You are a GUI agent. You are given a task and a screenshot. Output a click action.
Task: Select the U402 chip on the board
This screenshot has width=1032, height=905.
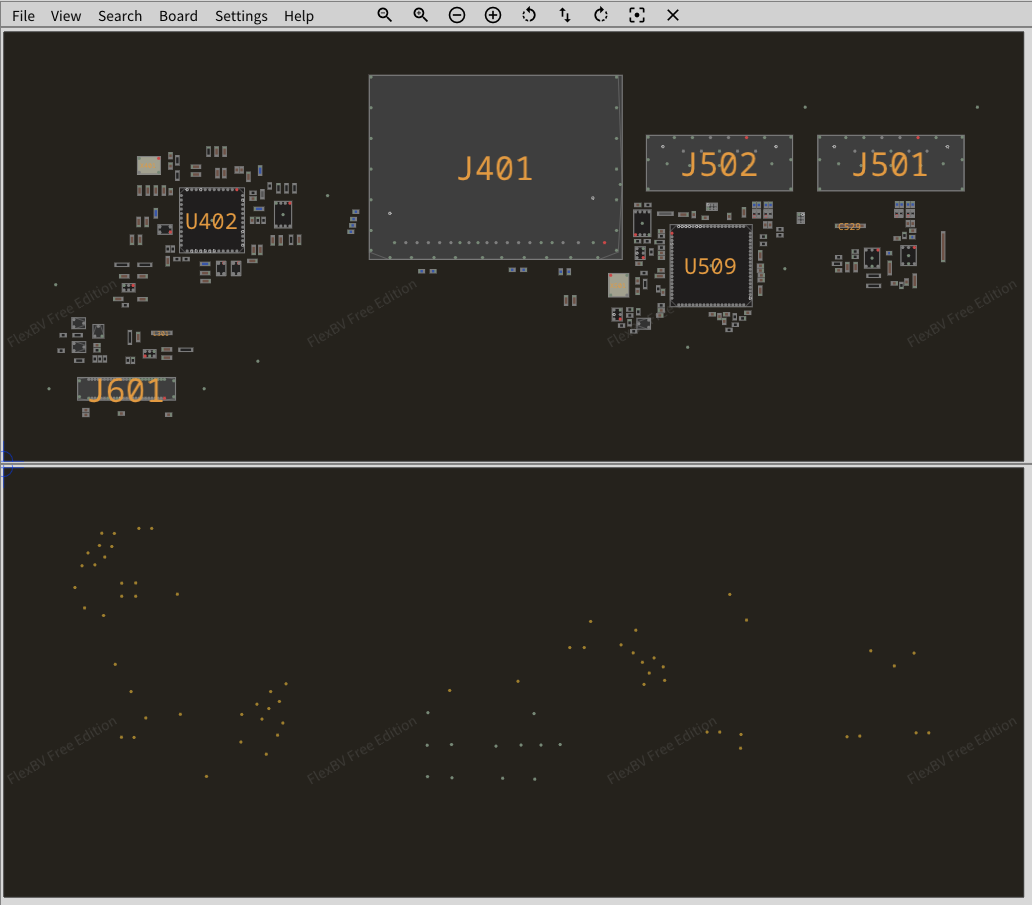[x=211, y=221]
